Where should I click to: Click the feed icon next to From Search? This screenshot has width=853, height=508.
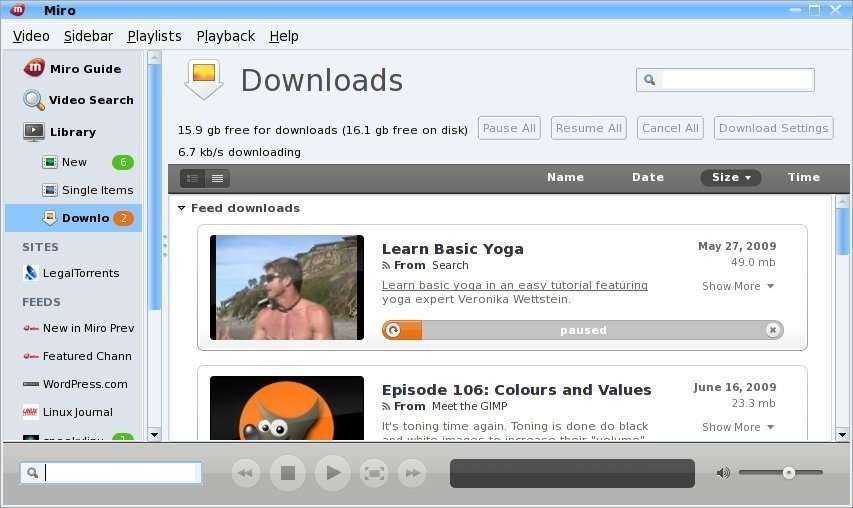(x=386, y=265)
